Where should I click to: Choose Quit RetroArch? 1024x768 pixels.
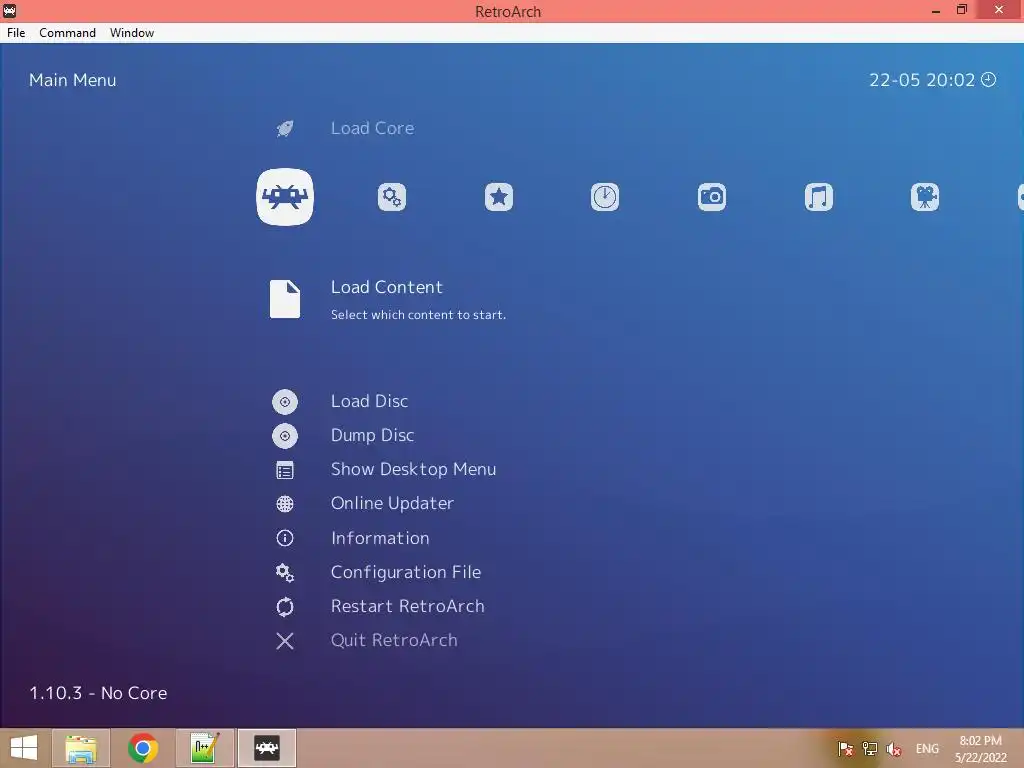click(x=394, y=640)
